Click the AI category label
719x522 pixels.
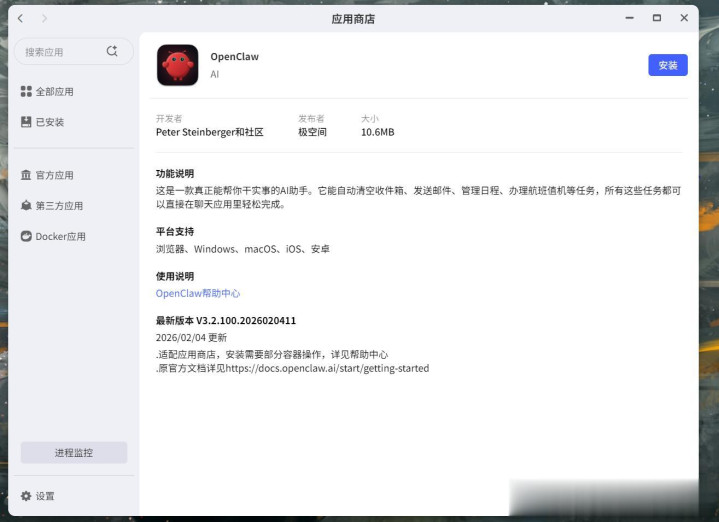point(215,74)
